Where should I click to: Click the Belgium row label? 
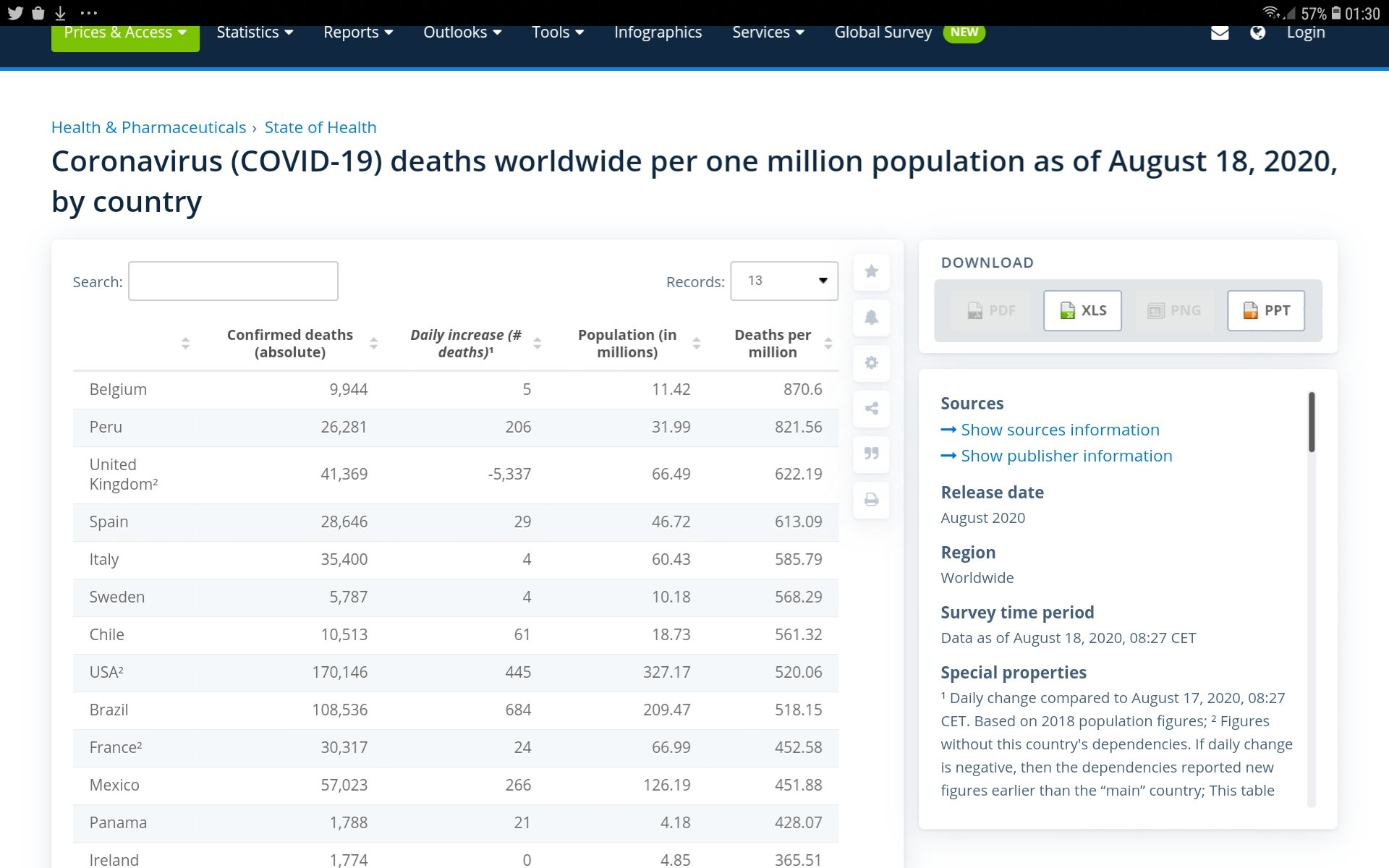click(x=118, y=389)
